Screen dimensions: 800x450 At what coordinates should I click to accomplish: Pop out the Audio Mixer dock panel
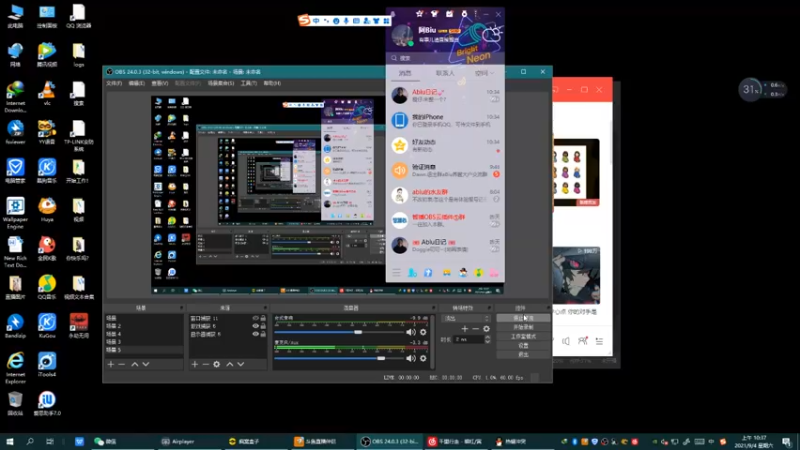(434, 308)
